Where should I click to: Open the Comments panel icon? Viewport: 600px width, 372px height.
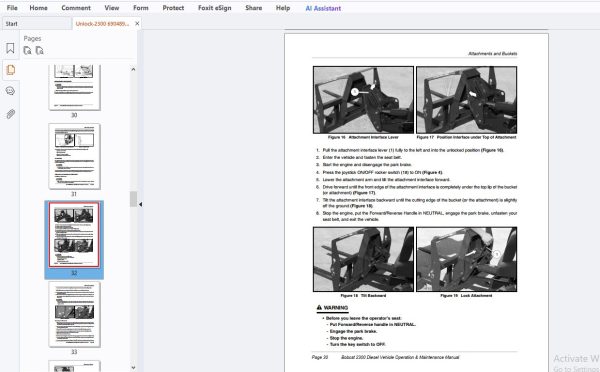click(10, 91)
